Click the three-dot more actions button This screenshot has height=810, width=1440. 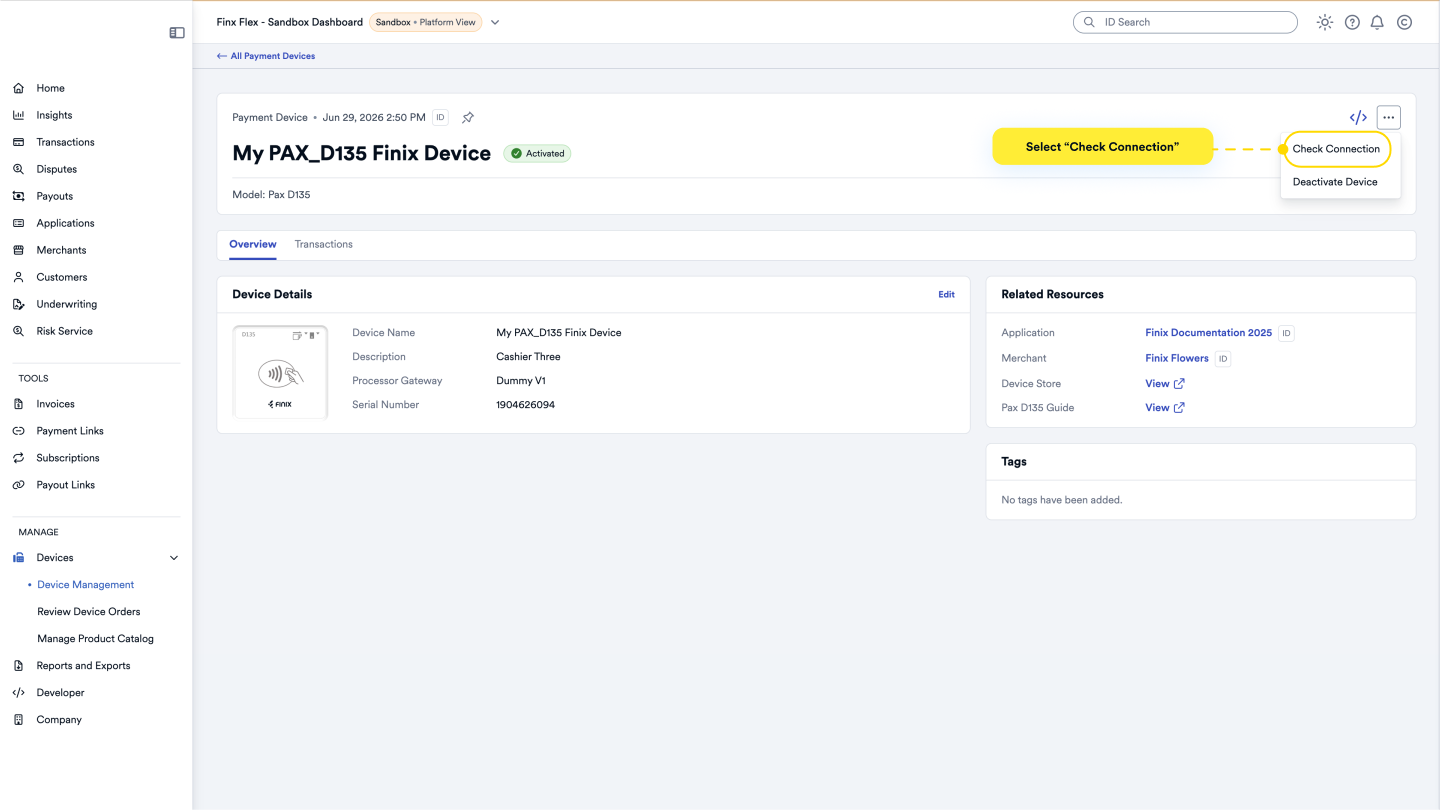[1388, 117]
